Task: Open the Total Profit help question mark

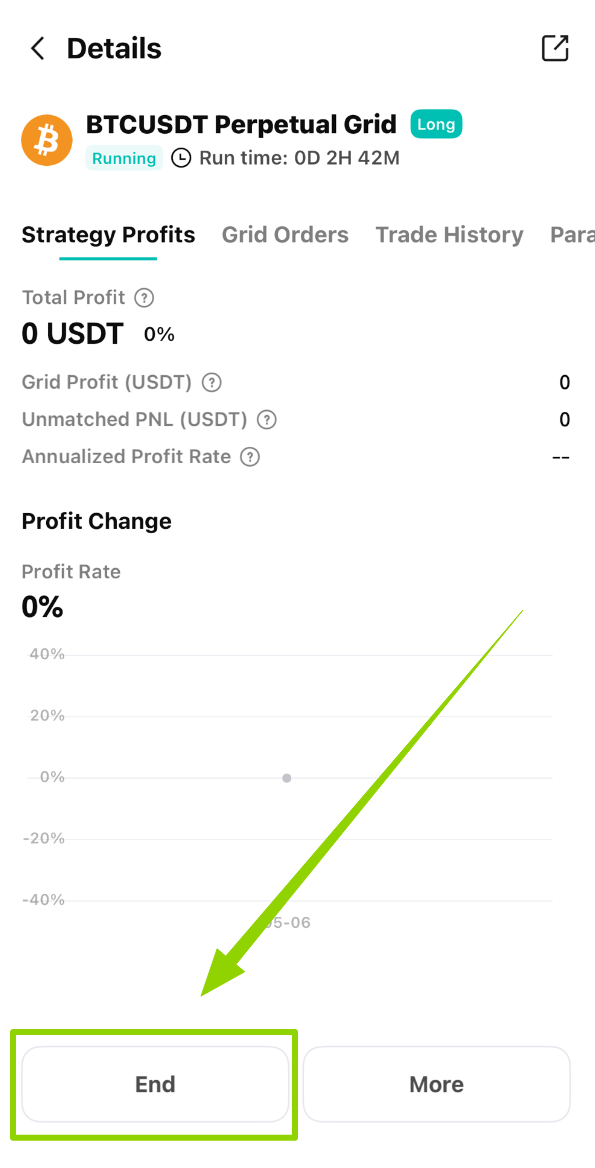Action: (144, 298)
